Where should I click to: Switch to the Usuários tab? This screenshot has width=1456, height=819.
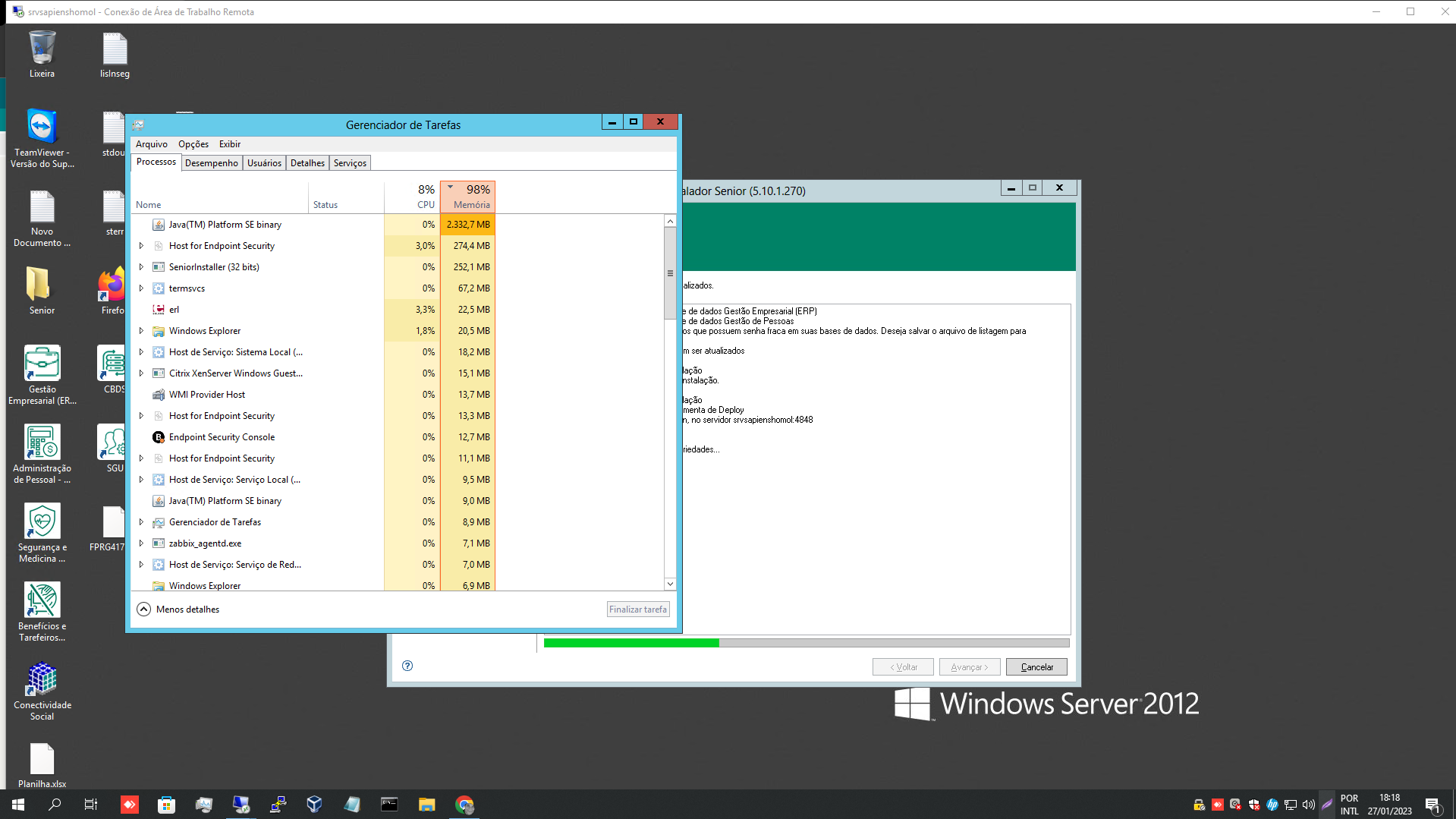pyautogui.click(x=264, y=163)
